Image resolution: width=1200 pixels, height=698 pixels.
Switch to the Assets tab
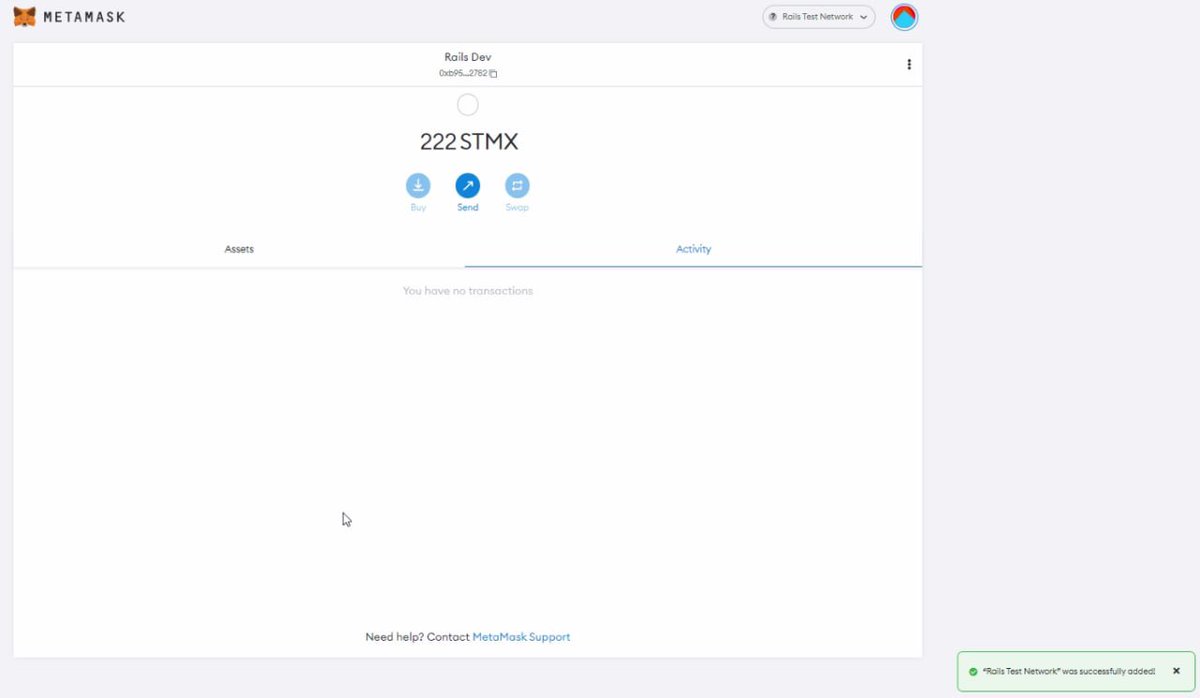(x=239, y=249)
